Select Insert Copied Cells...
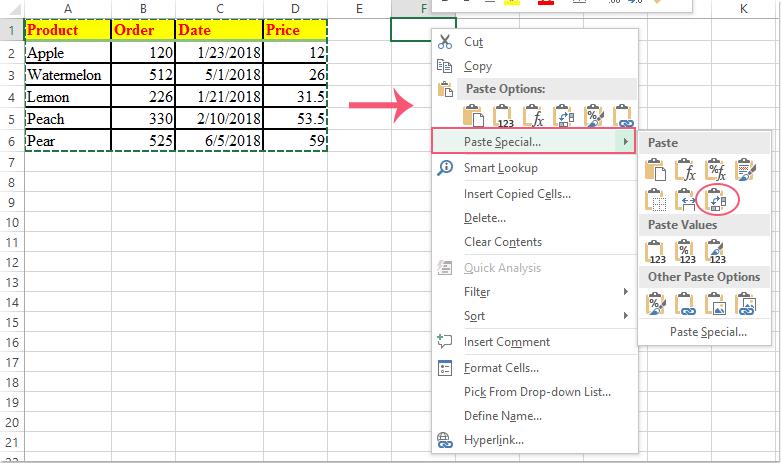Viewport: 781px width, 463px height. click(x=535, y=194)
